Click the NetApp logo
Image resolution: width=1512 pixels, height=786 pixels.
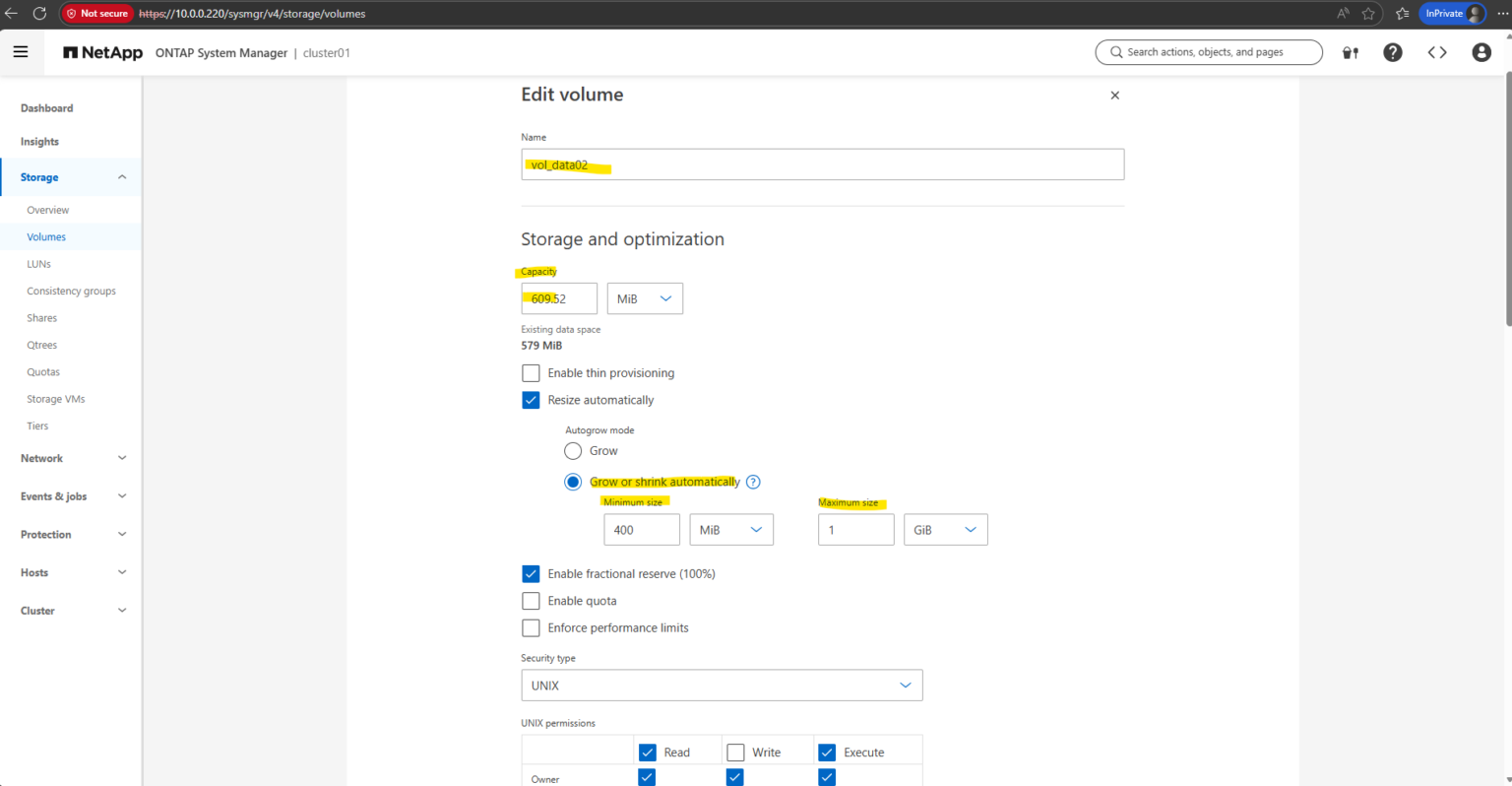pyautogui.click(x=101, y=52)
